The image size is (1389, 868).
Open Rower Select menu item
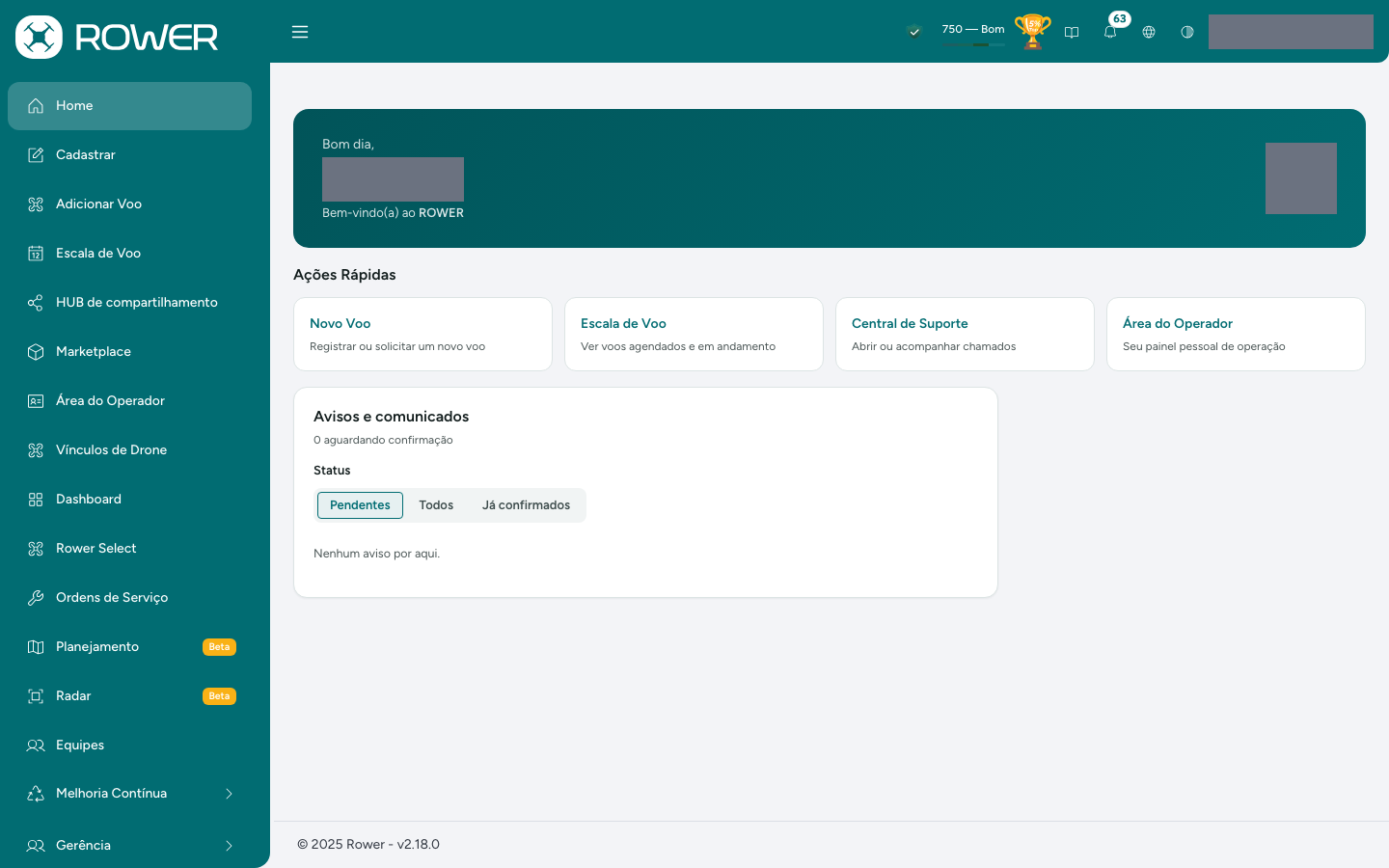[129, 549]
